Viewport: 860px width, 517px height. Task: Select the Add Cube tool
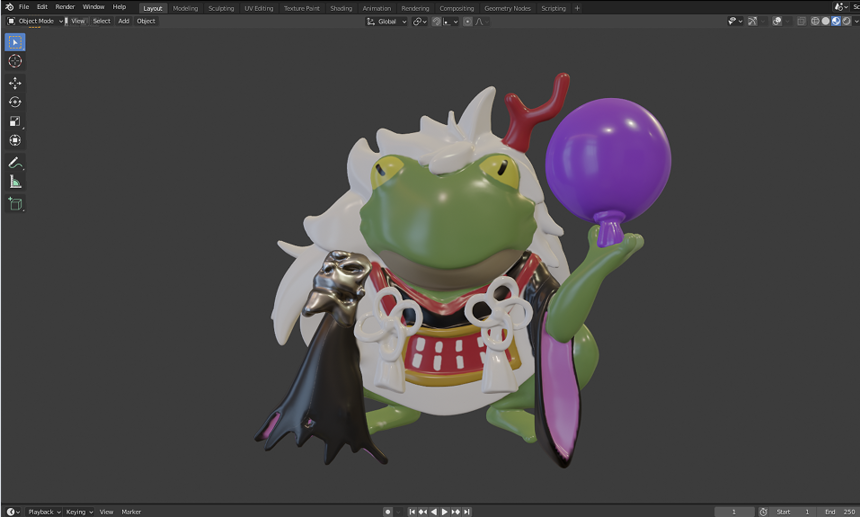point(15,204)
